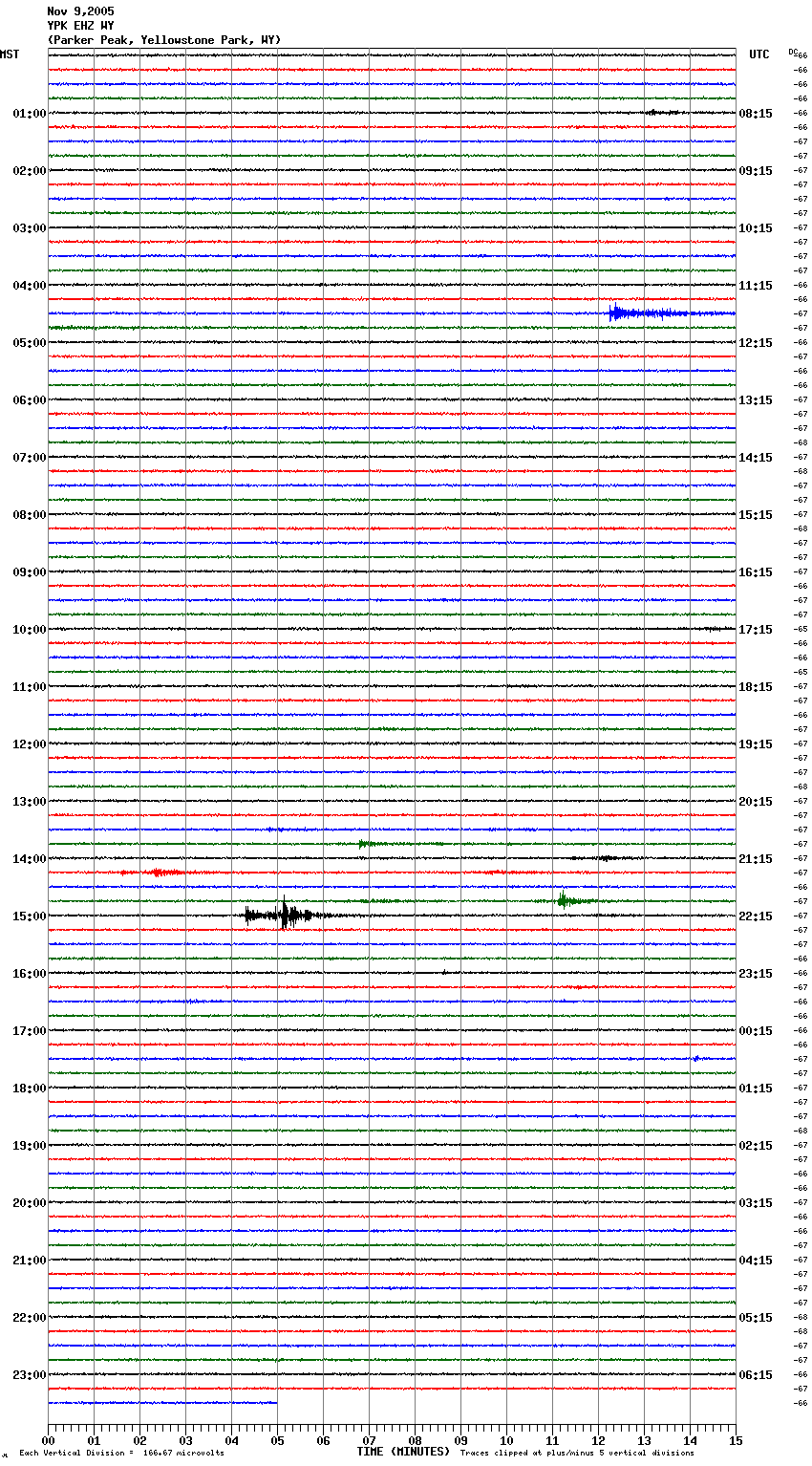Image resolution: width=812 pixels, height=1466 pixels.
Task: Click the '07:00' MST time label
Action: point(30,458)
